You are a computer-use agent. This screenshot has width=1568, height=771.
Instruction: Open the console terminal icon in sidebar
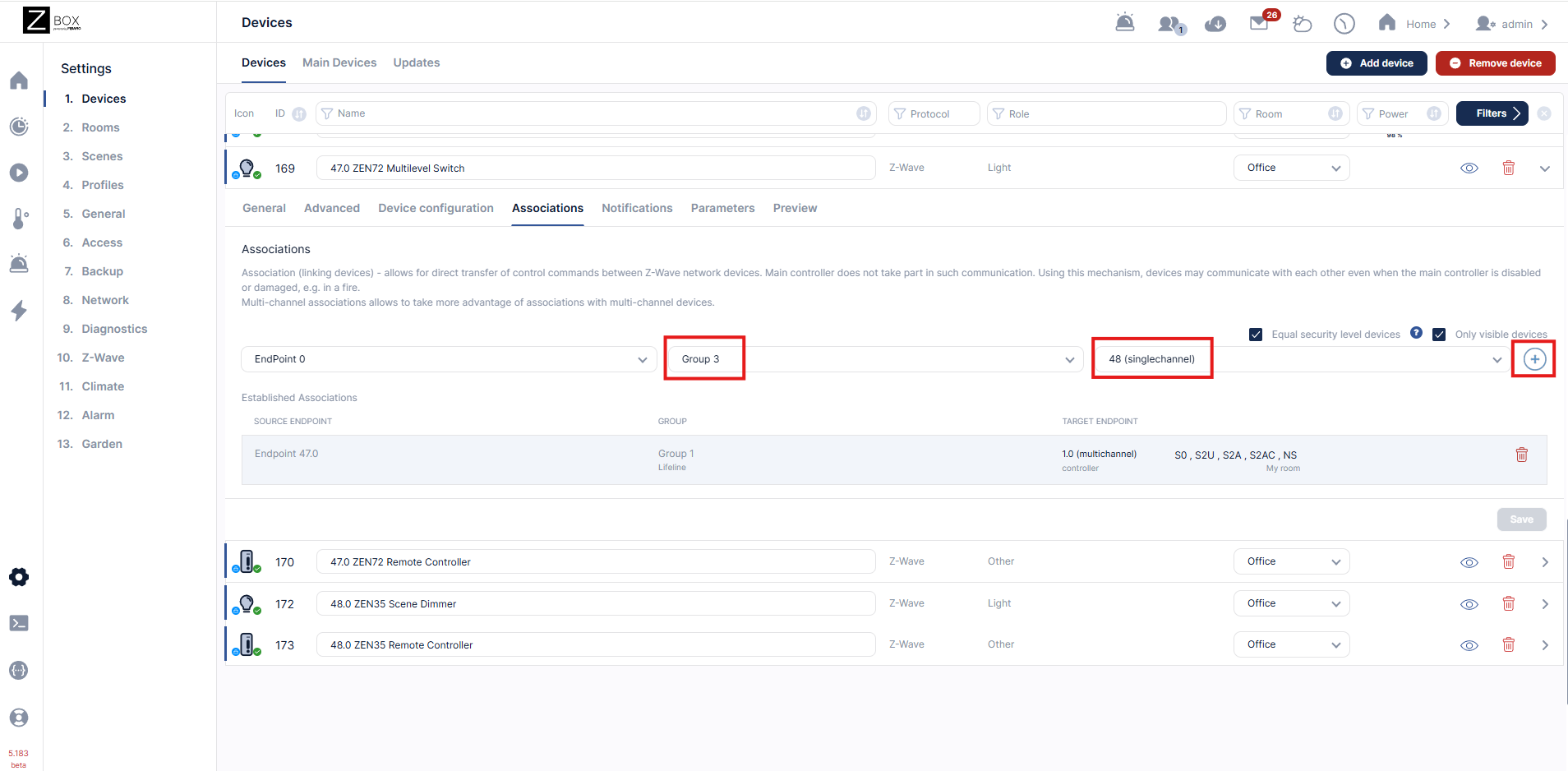pyautogui.click(x=19, y=623)
